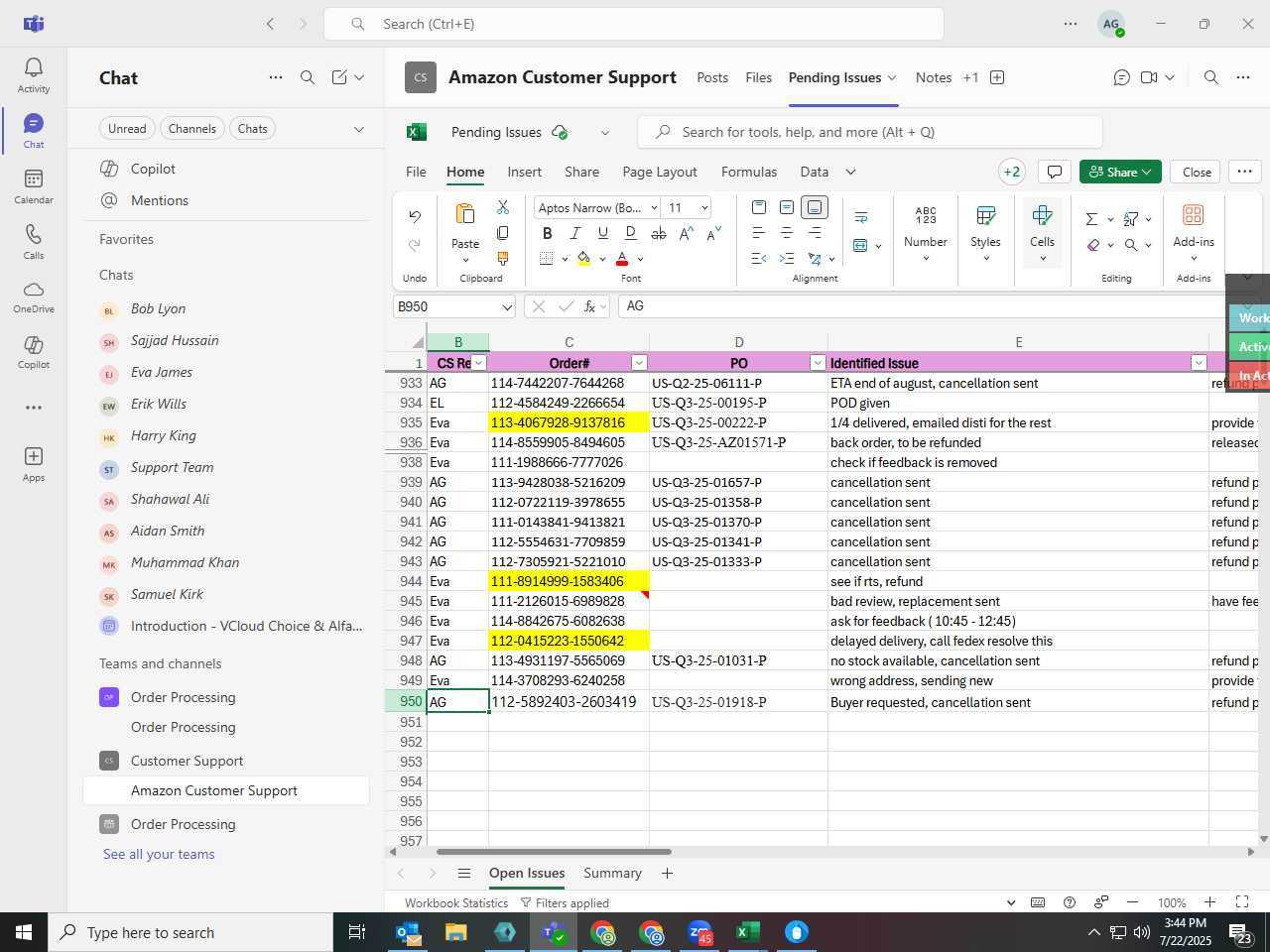The image size is (1270, 952).
Task: Switch to the Summary sheet tab
Action: coord(612,874)
